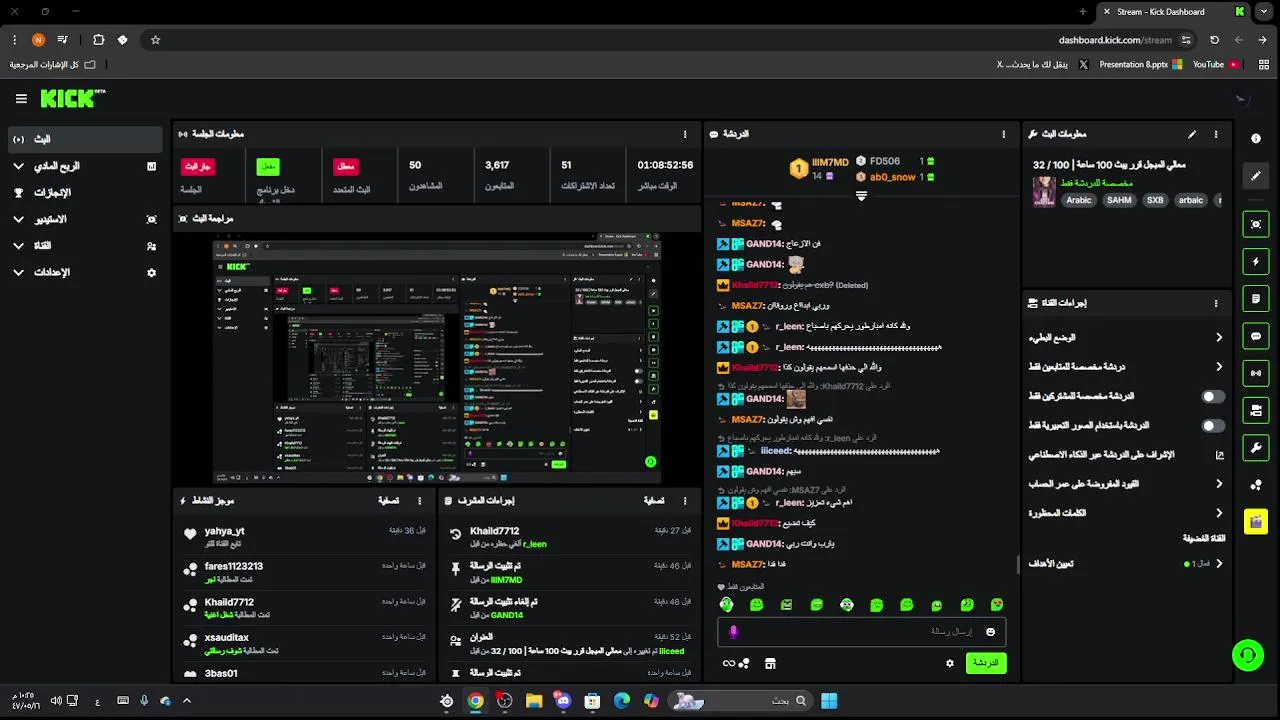
Task: Click the browser address bar
Action: 670,40
